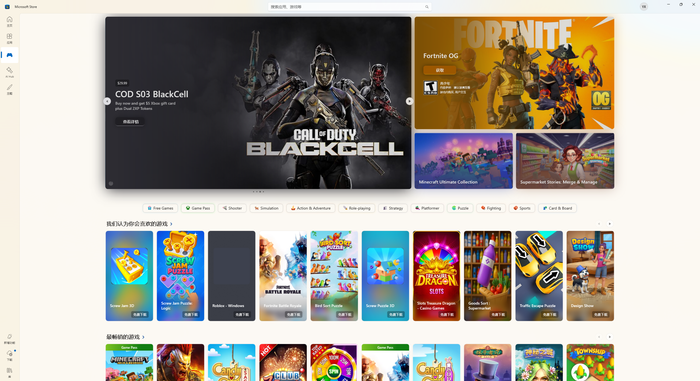Viewport: 700px width, 381px height.
Task: Open the Design Show game card
Action: pyautogui.click(x=590, y=276)
